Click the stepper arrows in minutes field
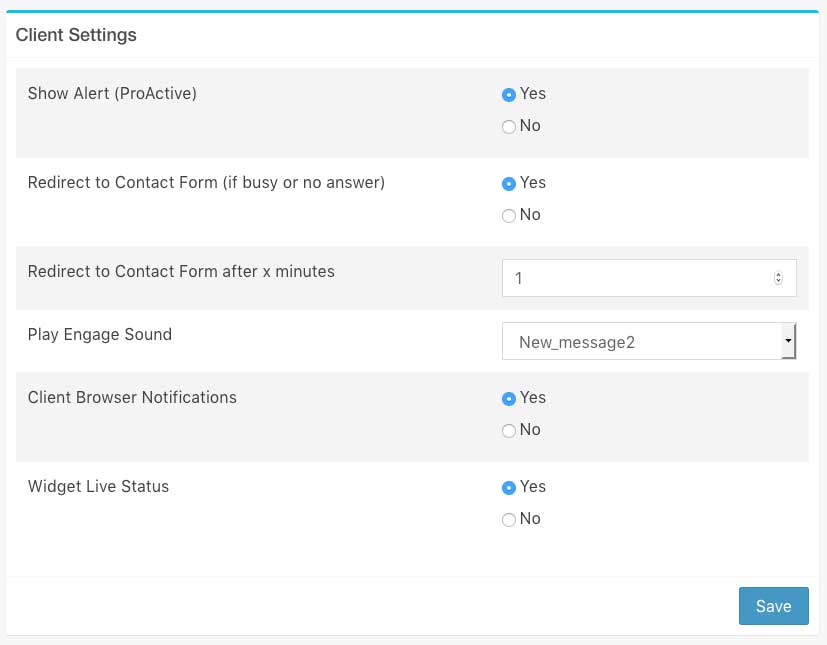This screenshot has width=827, height=645. click(778, 278)
